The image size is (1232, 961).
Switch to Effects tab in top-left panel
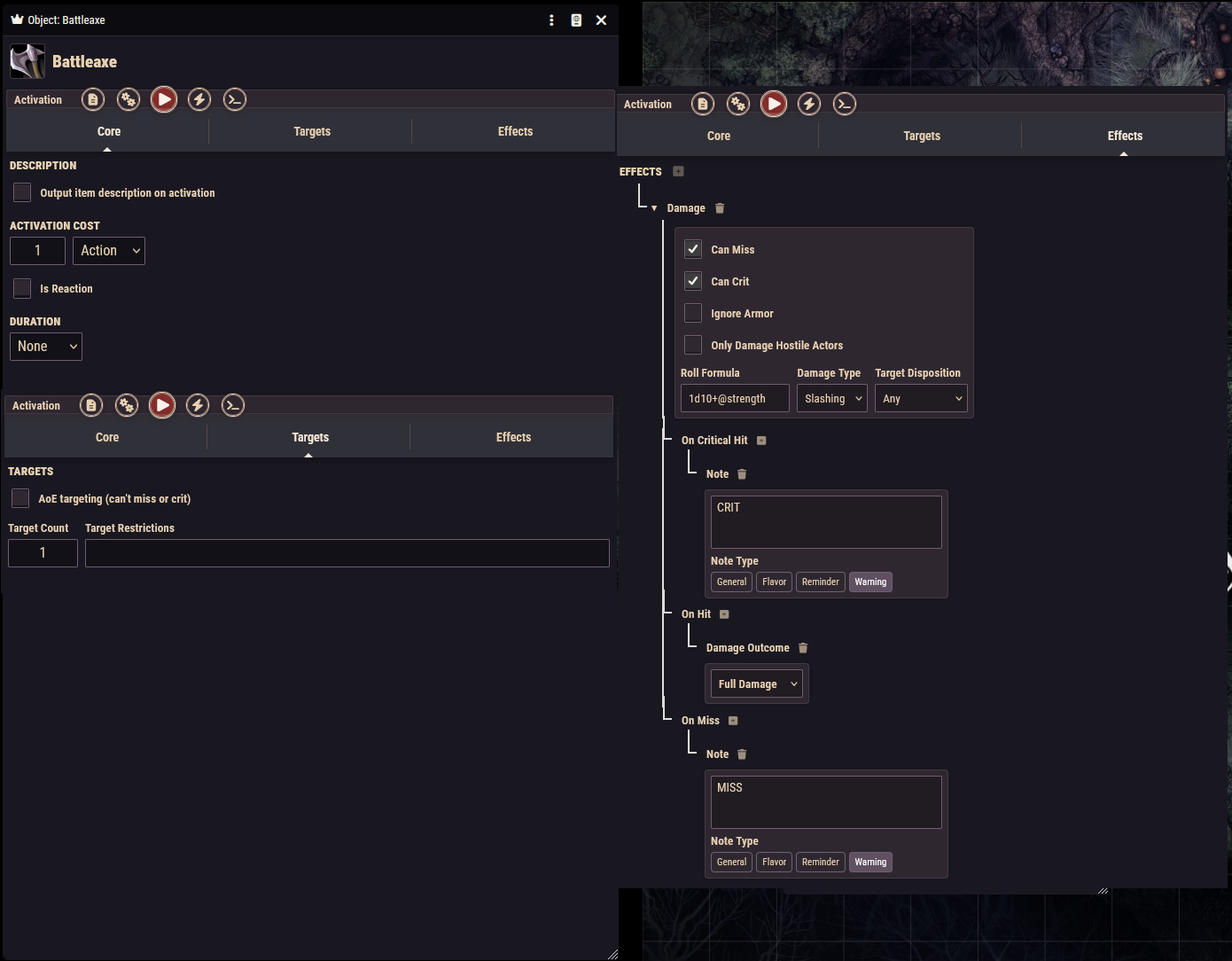click(515, 131)
